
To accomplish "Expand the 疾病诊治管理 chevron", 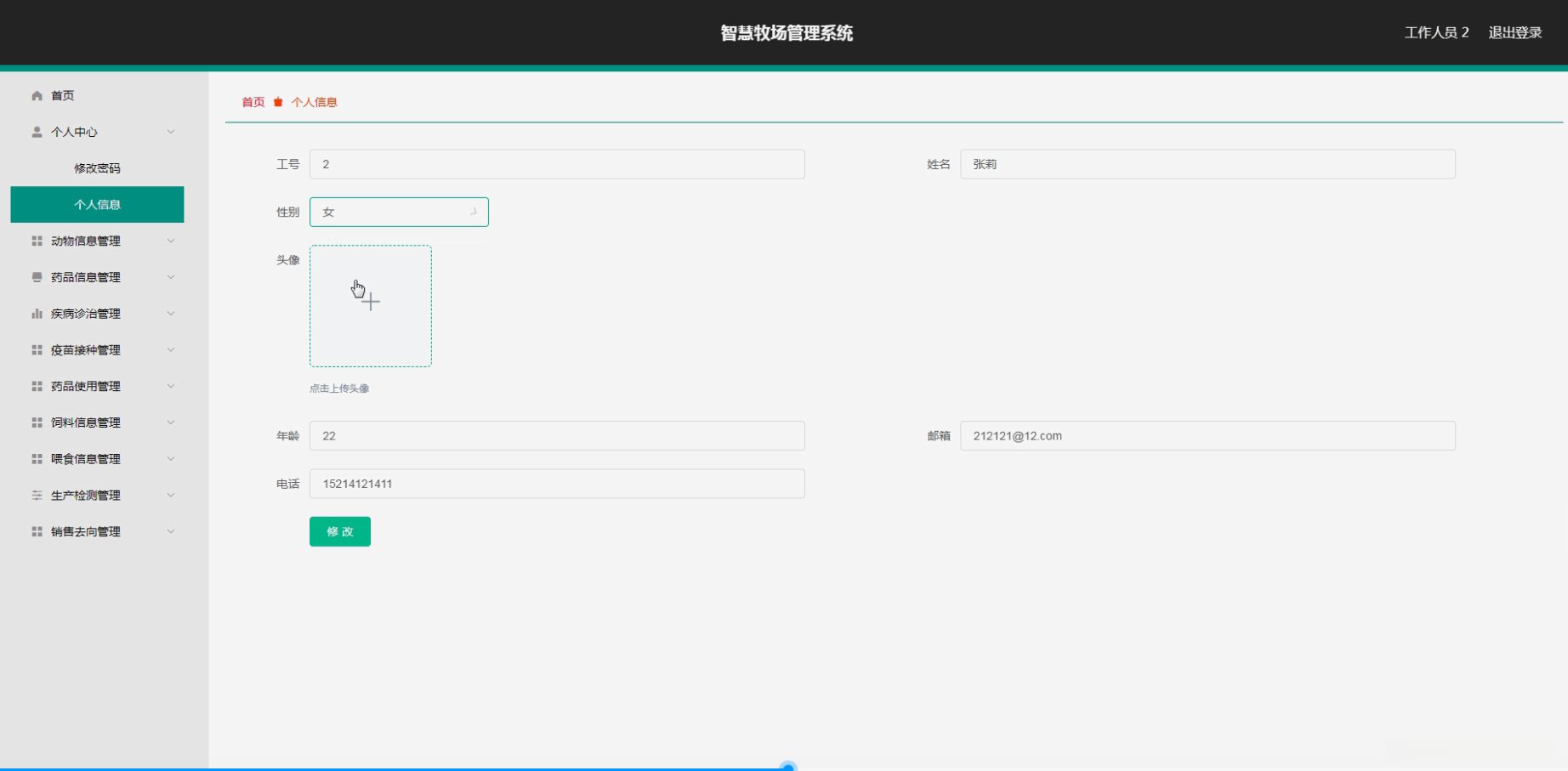I will (171, 314).
